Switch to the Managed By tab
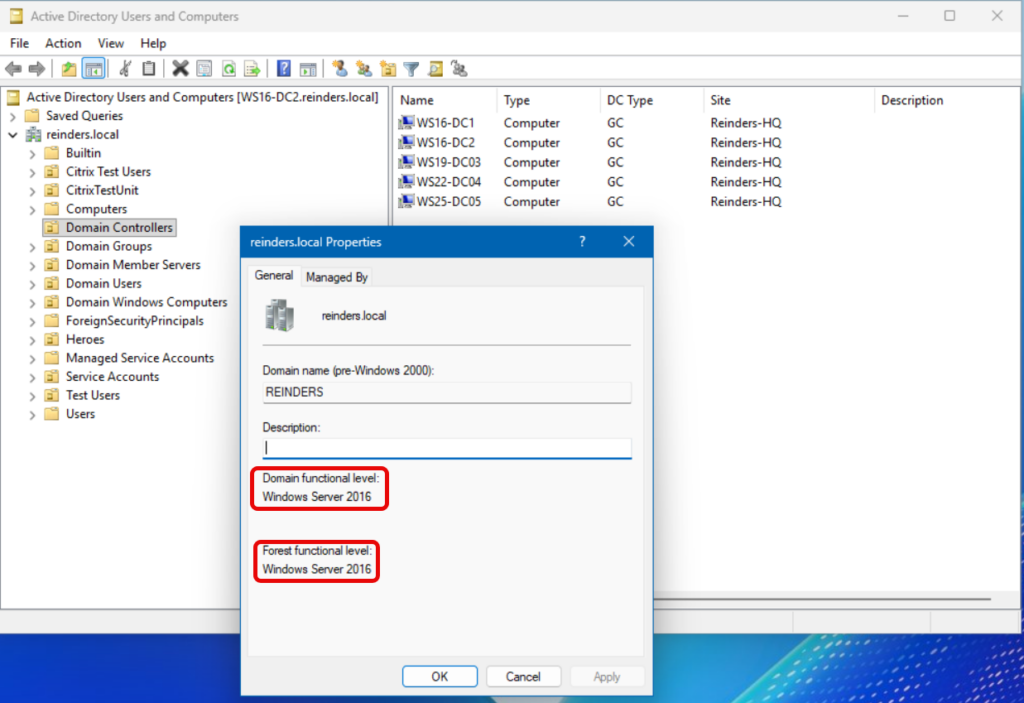This screenshot has width=1024, height=703. [x=337, y=277]
